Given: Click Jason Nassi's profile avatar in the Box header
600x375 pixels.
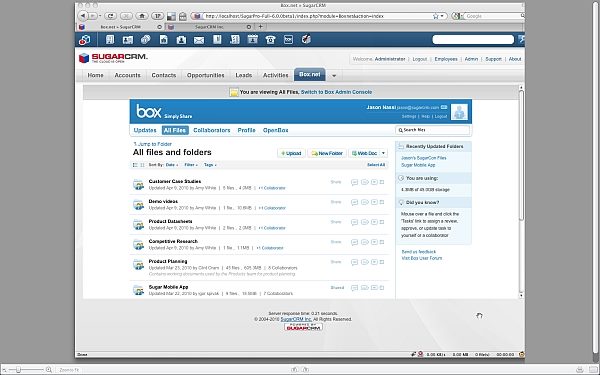Looking at the screenshot, I should point(459,112).
